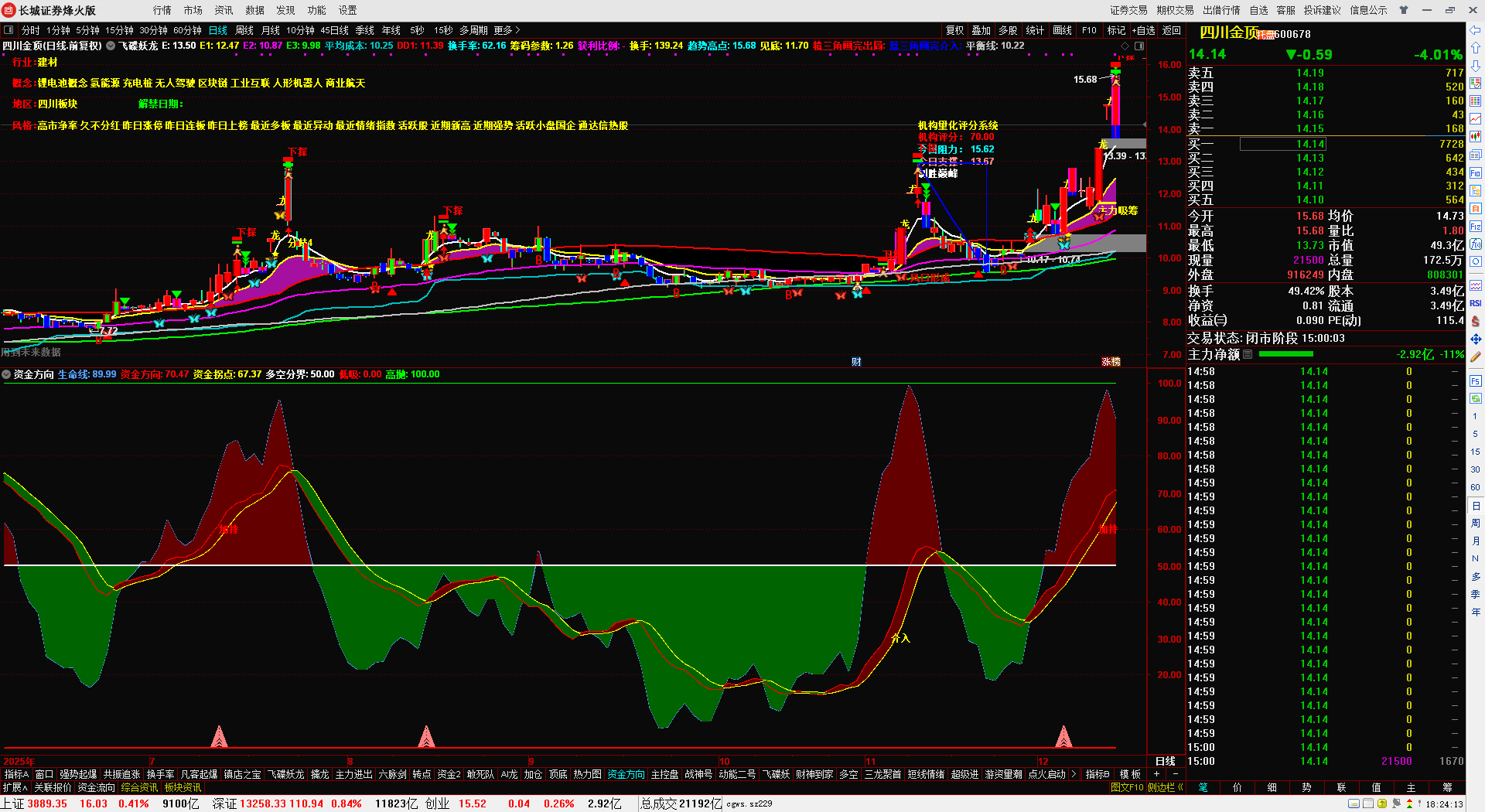This screenshot has height=812, width=1485.
Task: Open the red line chart icon in sidebar
Action: click(x=1476, y=119)
